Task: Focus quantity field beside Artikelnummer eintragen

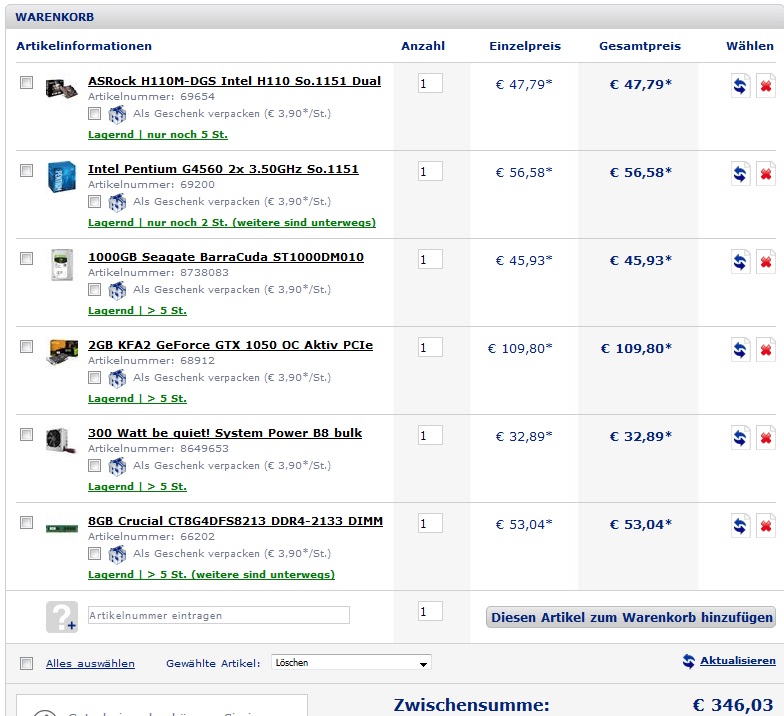Action: pos(430,612)
